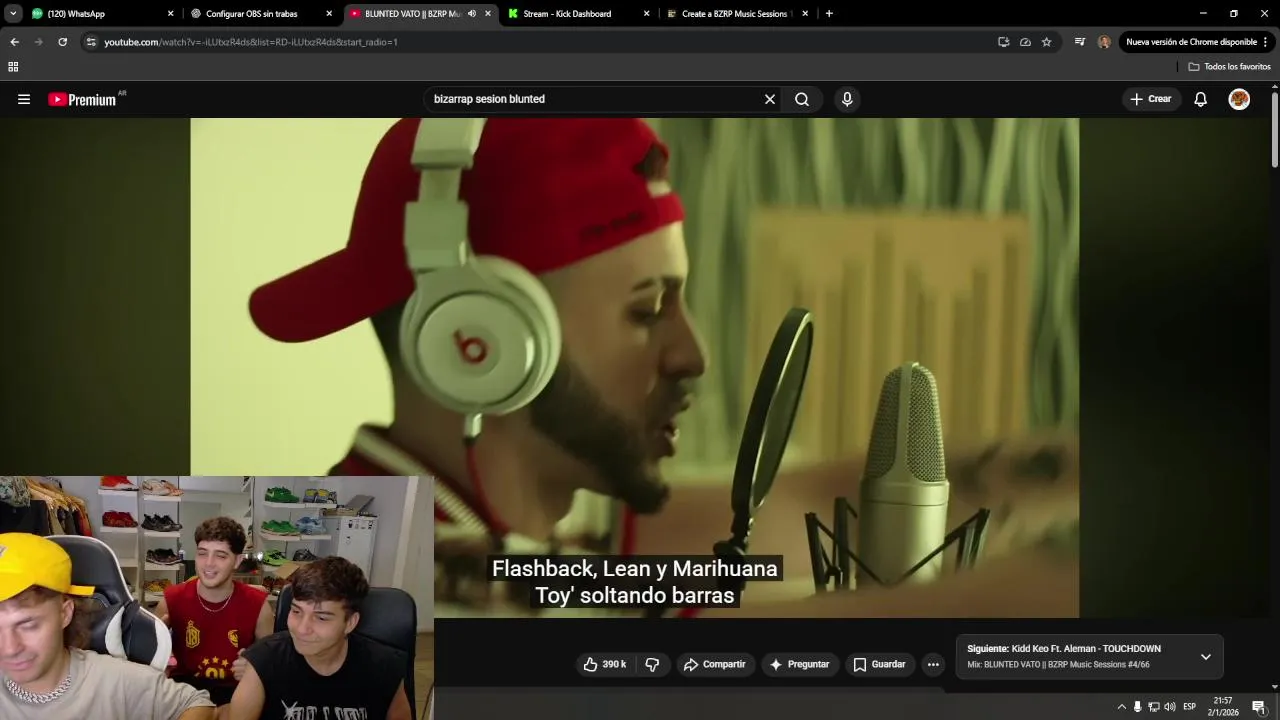The width and height of the screenshot is (1280, 720).
Task: Expand the Siguiente mix playlist panel
Action: [1206, 657]
